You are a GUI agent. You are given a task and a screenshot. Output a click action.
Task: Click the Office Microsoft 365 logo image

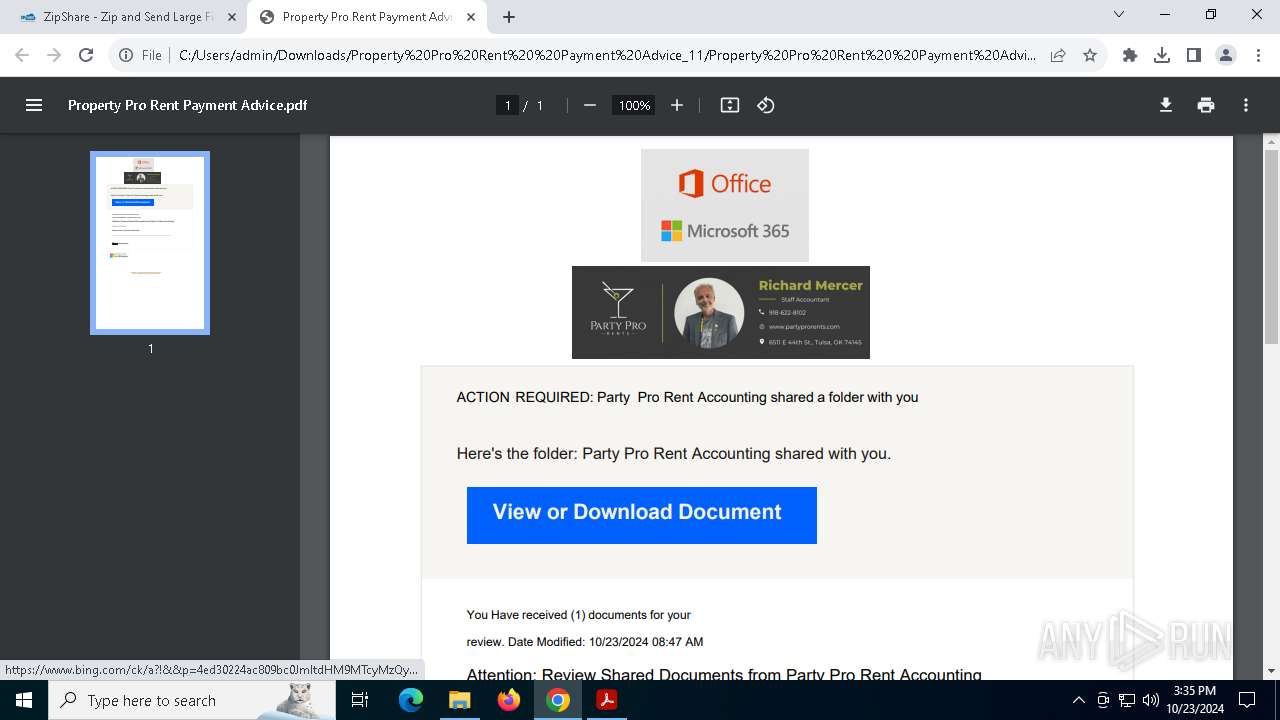click(725, 205)
